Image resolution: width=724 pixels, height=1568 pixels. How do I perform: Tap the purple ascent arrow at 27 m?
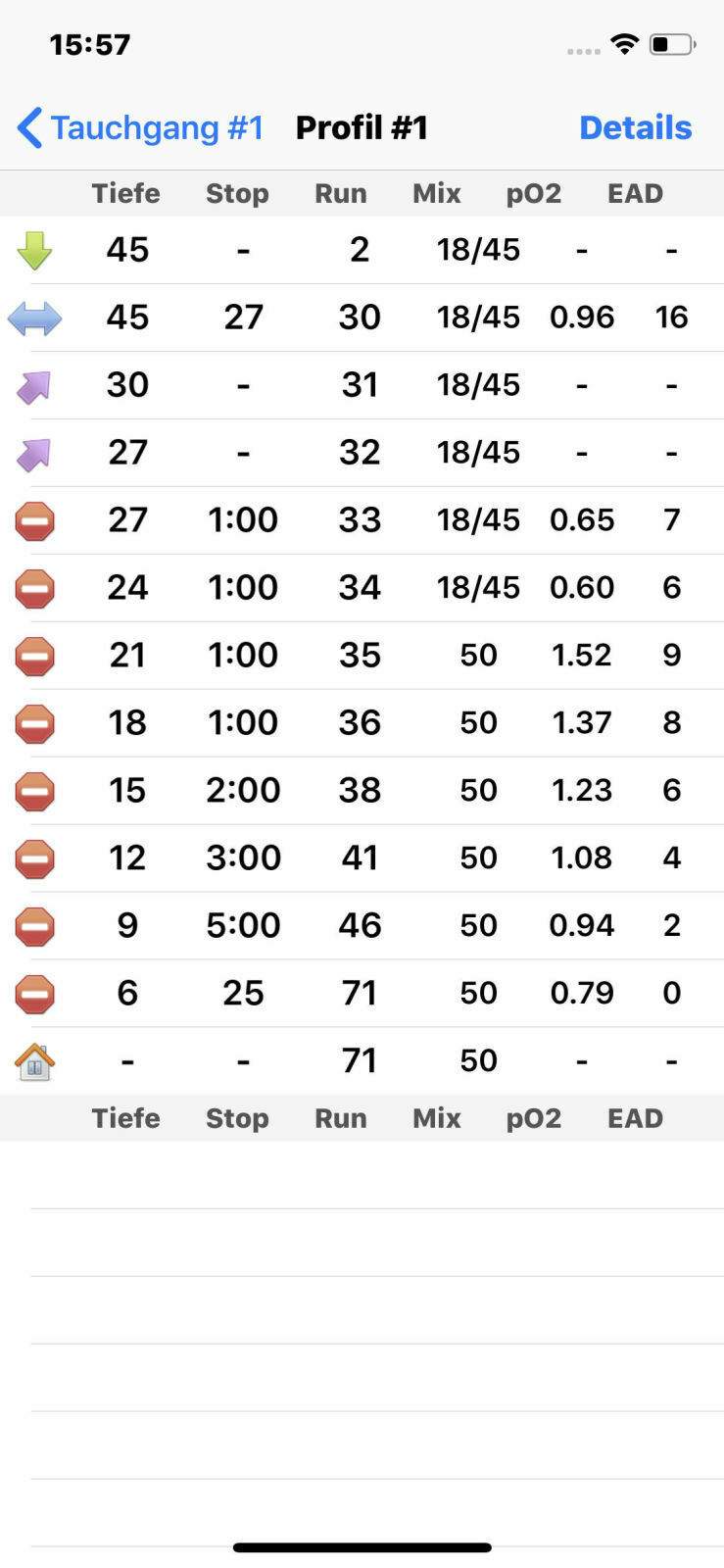tap(34, 455)
